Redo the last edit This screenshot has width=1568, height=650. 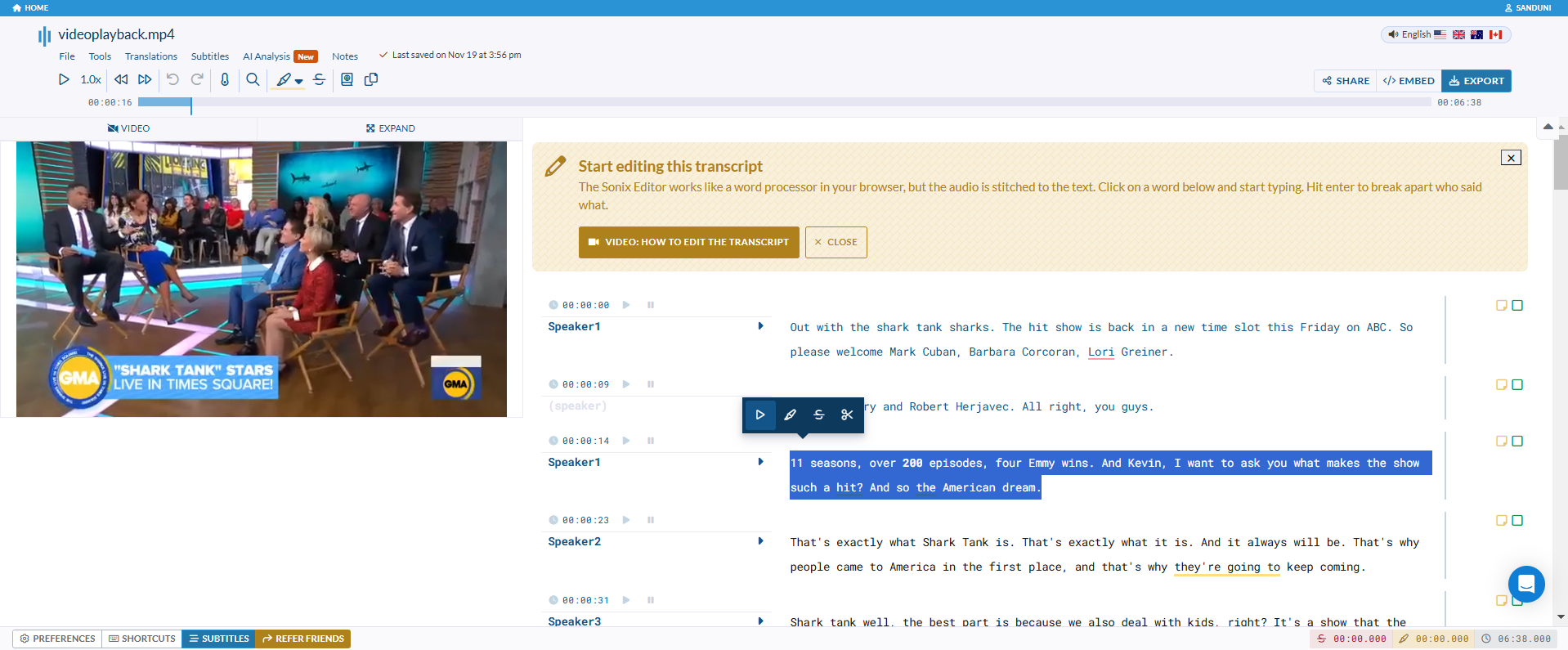pyautogui.click(x=197, y=79)
